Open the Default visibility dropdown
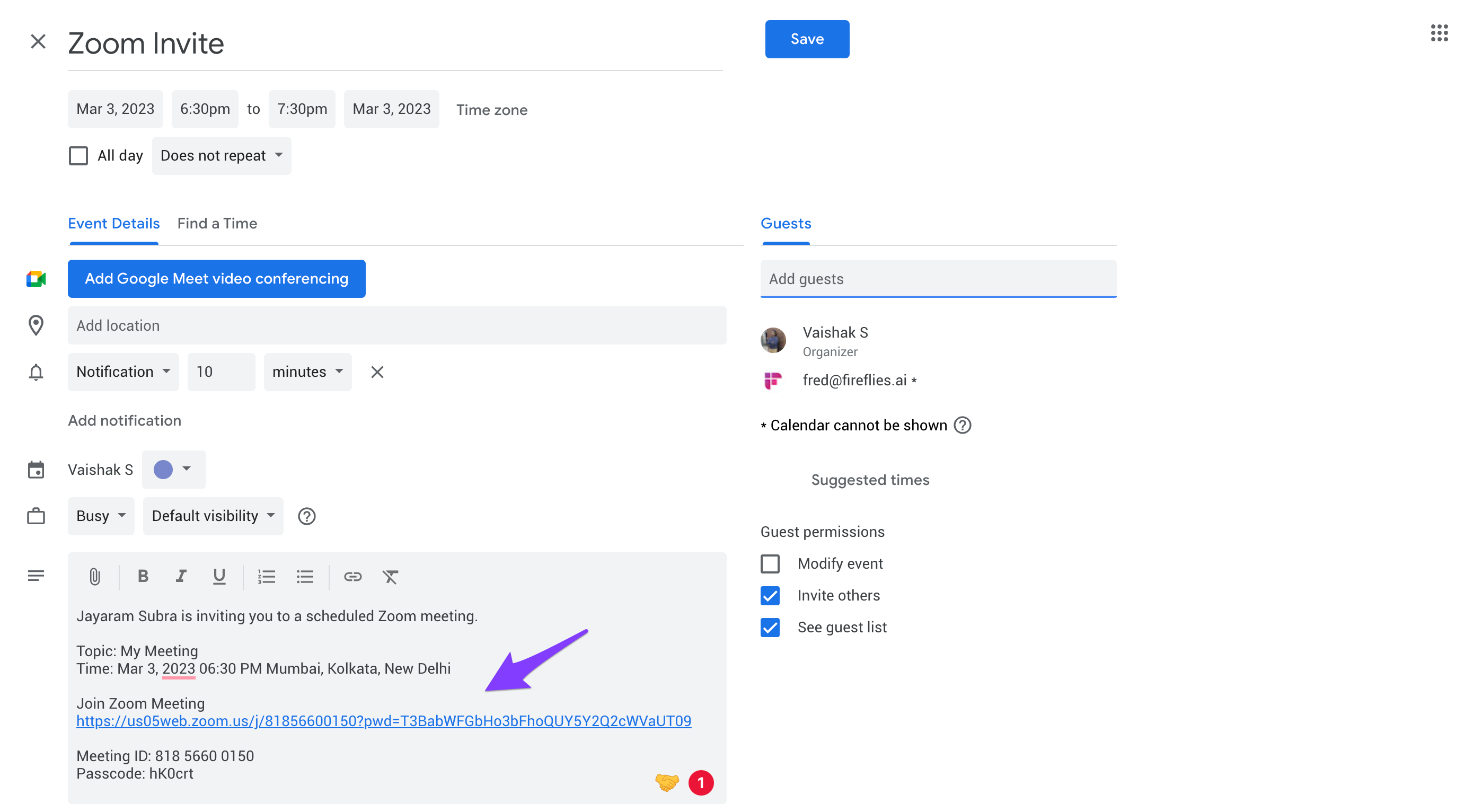Image resolution: width=1482 pixels, height=812 pixels. 213,516
